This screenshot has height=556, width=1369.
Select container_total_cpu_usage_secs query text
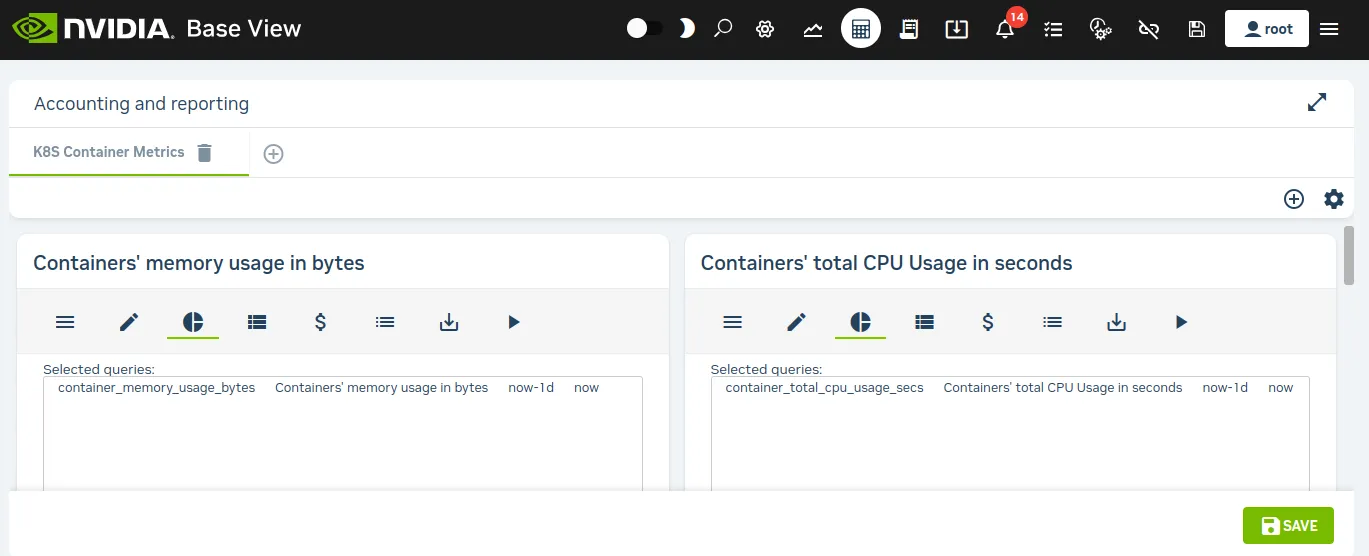tap(824, 388)
